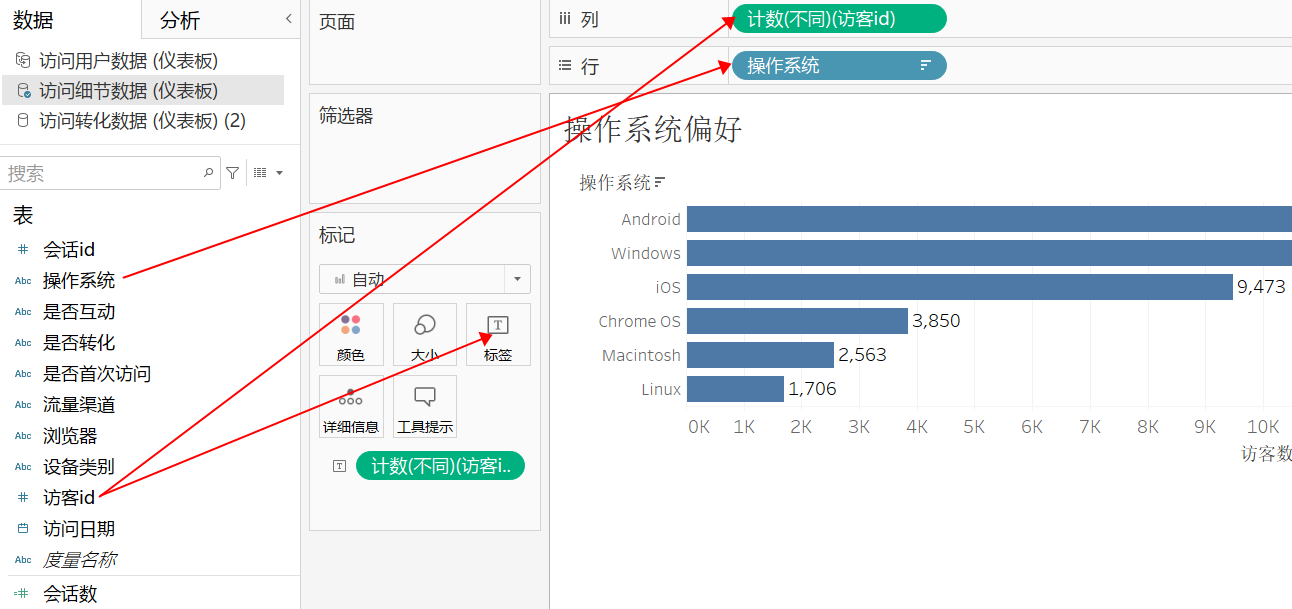The width and height of the screenshot is (1292, 609).
Task: Select the 访问细节数据 (仪表板) data source
Action: [x=143, y=90]
